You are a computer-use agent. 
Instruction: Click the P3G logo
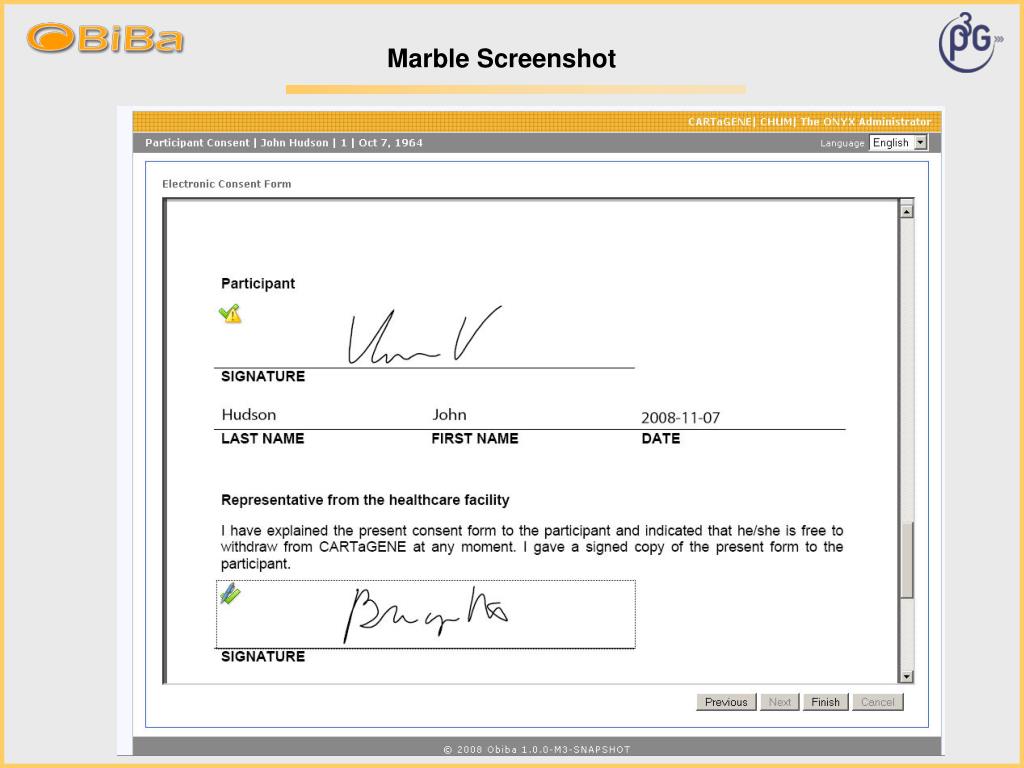[970, 42]
